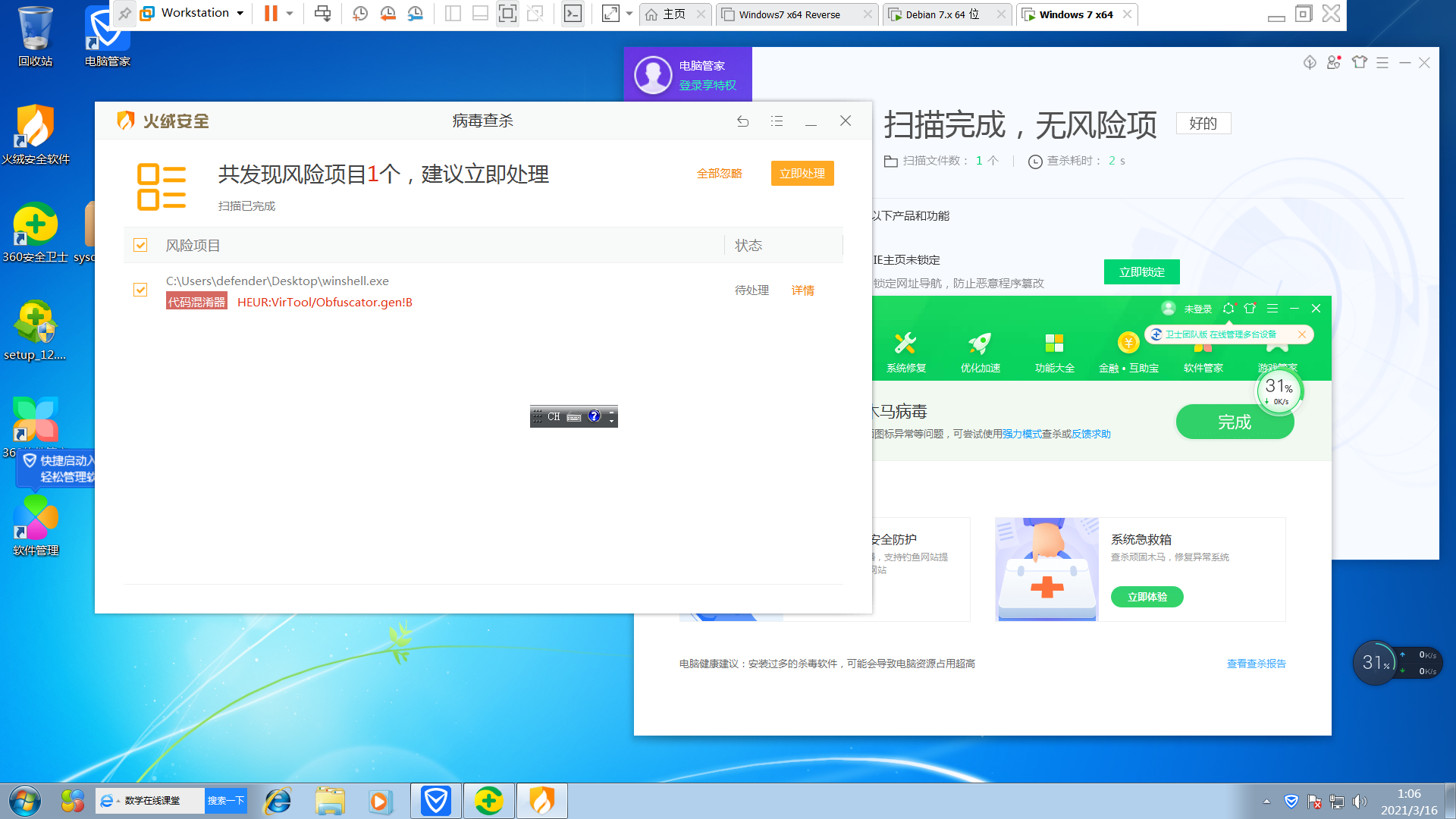Click the pin icon on VMware toolbar

[x=124, y=13]
